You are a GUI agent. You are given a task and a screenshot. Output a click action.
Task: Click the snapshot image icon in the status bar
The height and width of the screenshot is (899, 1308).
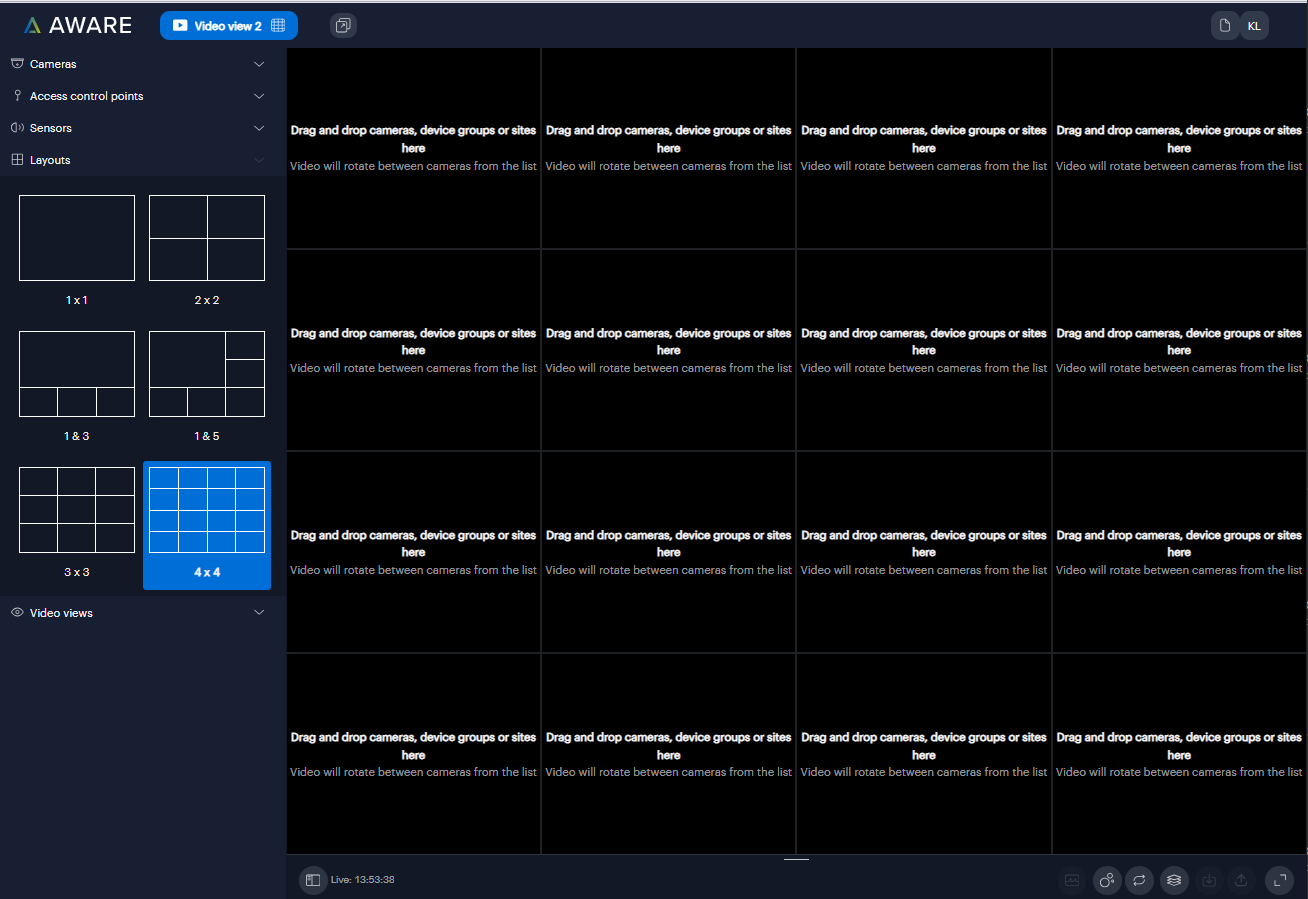1072,880
